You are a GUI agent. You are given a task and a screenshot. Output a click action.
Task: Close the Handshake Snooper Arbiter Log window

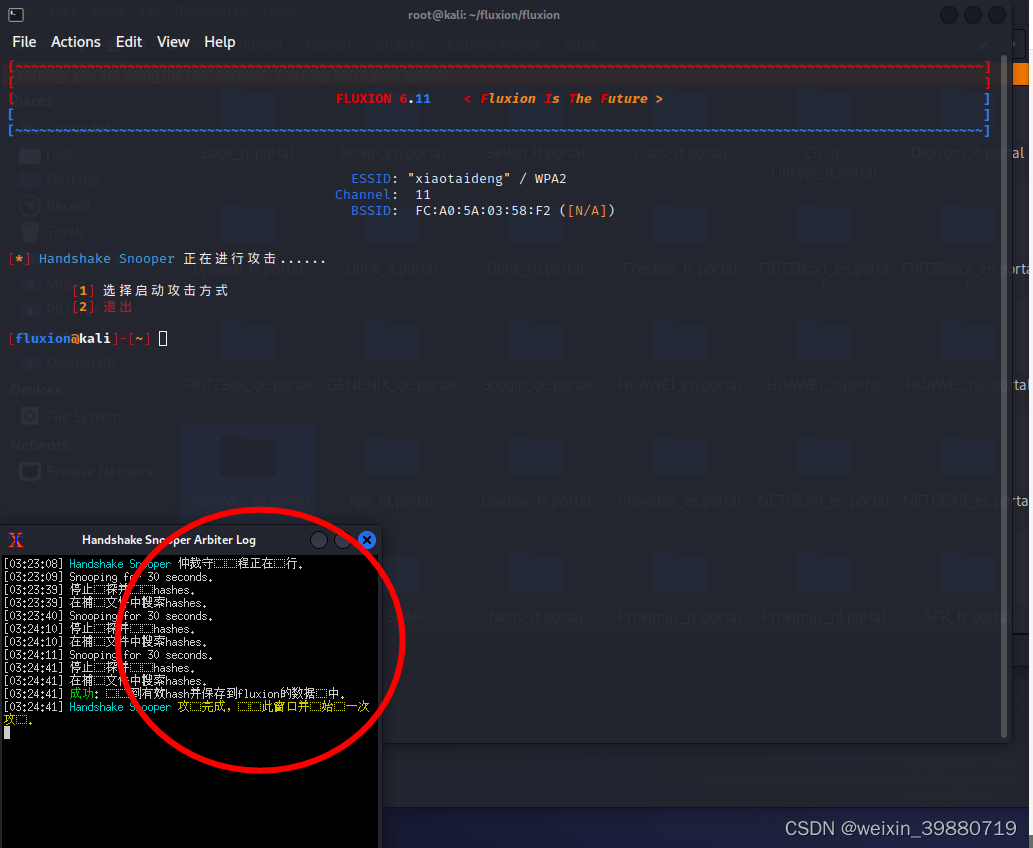[x=367, y=540]
